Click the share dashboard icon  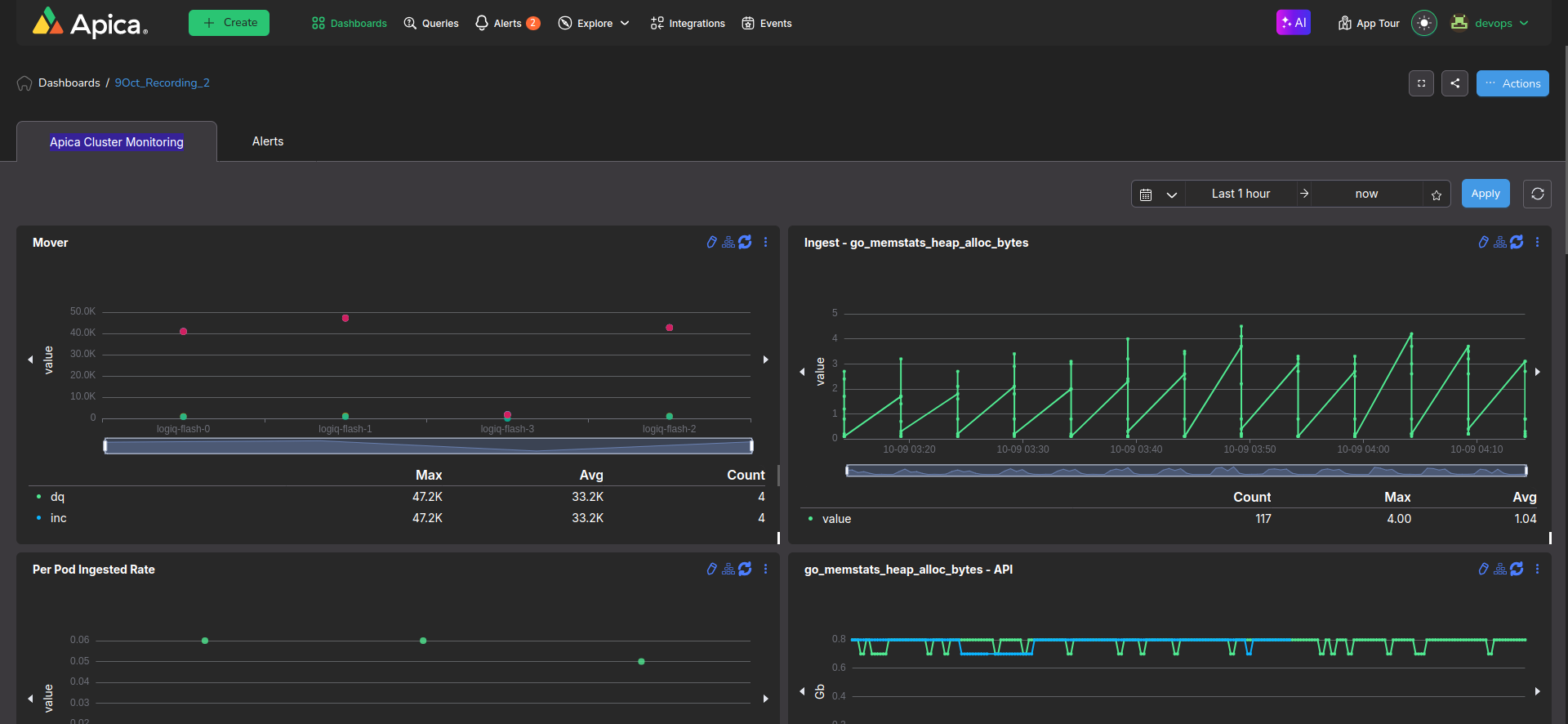(x=1454, y=83)
